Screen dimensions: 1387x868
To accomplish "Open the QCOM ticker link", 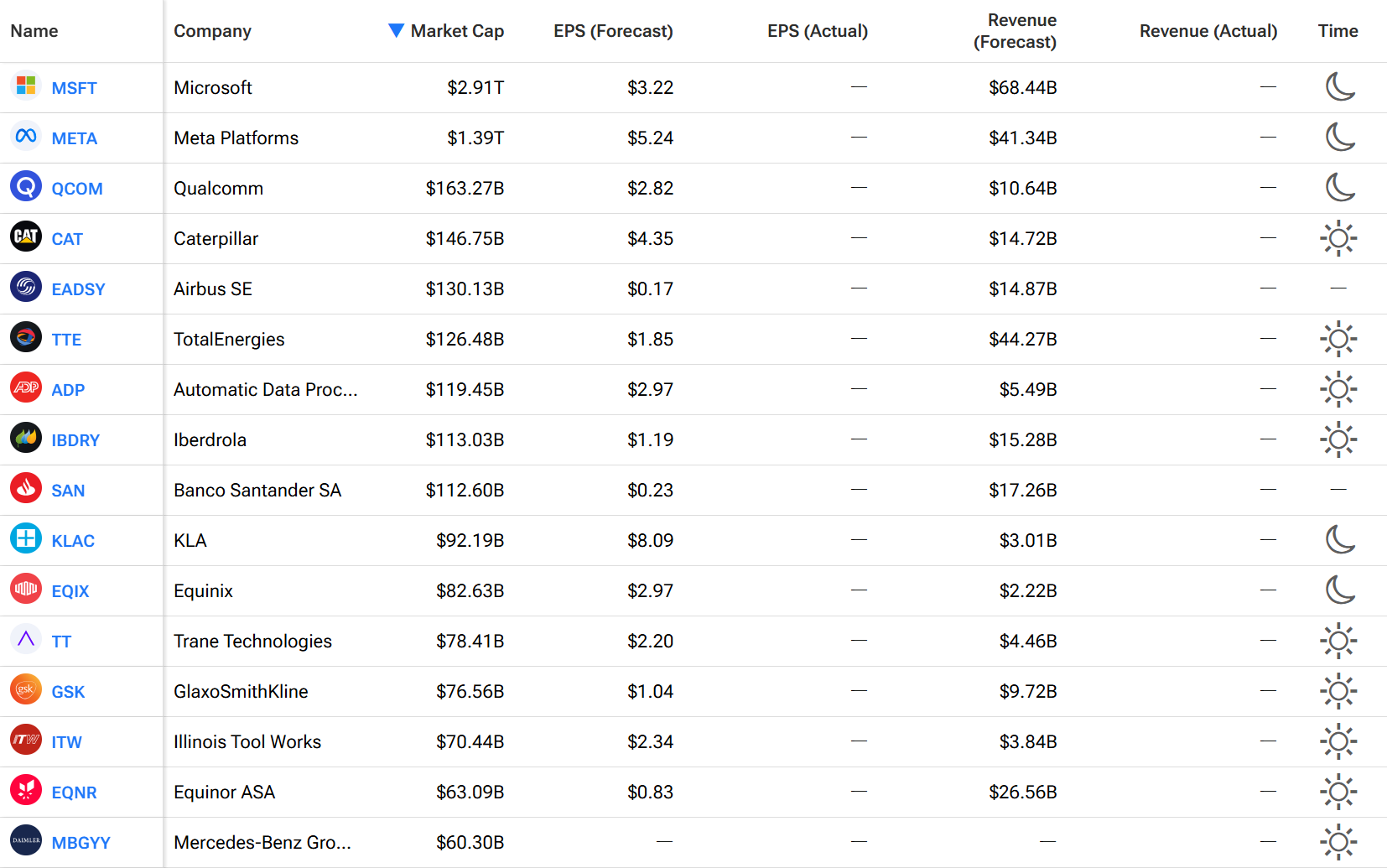I will (x=77, y=189).
